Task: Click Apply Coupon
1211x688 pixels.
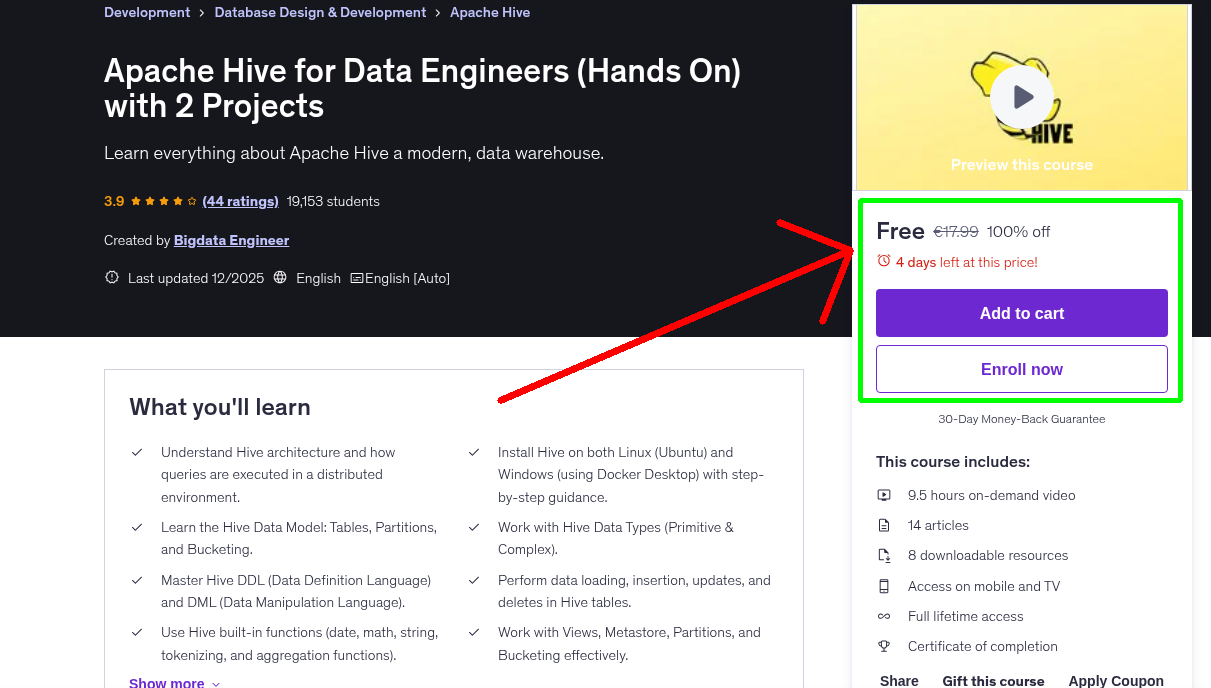Action: [1116, 680]
